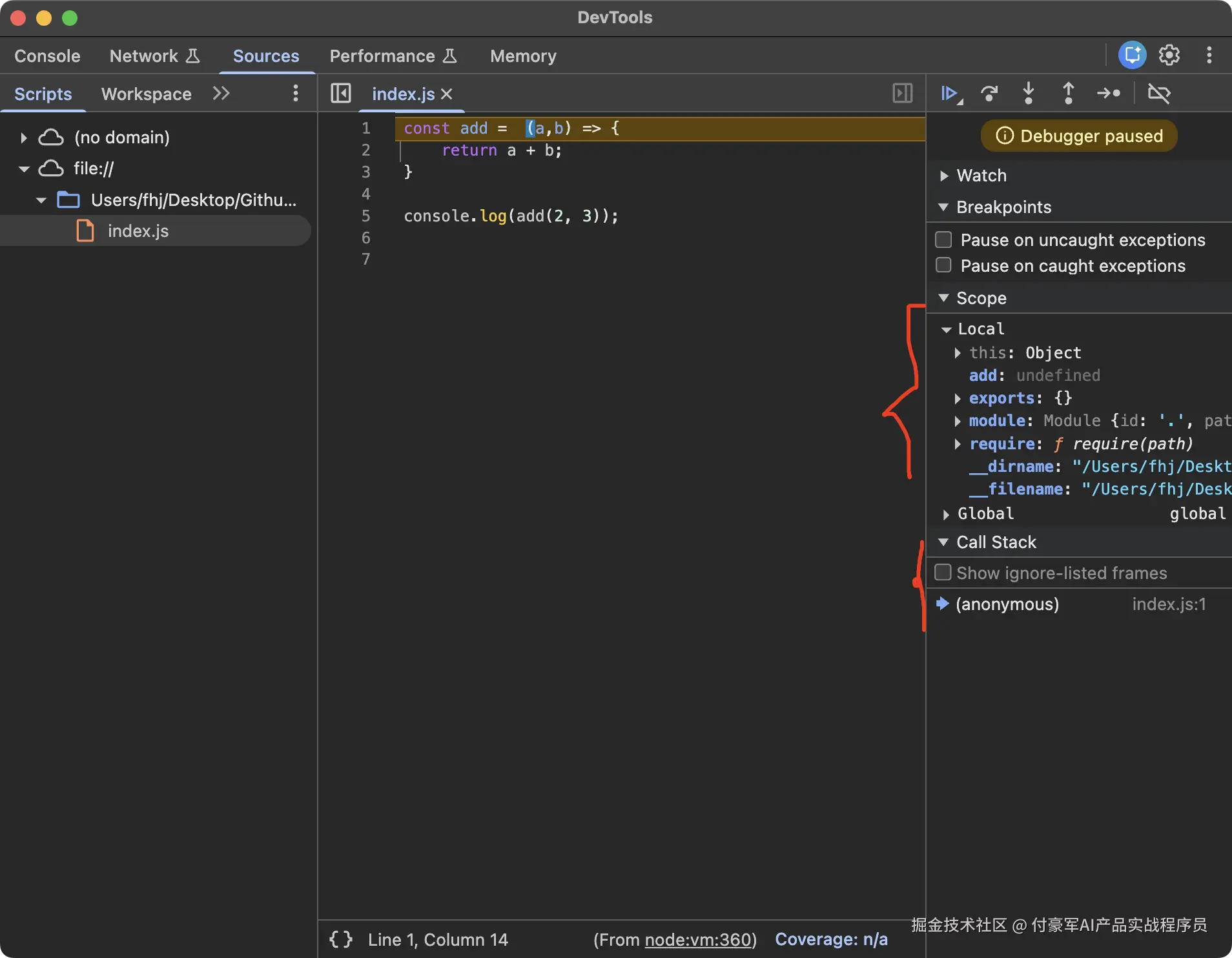1232x958 pixels.
Task: Open AI assistance panel
Action: click(1132, 56)
